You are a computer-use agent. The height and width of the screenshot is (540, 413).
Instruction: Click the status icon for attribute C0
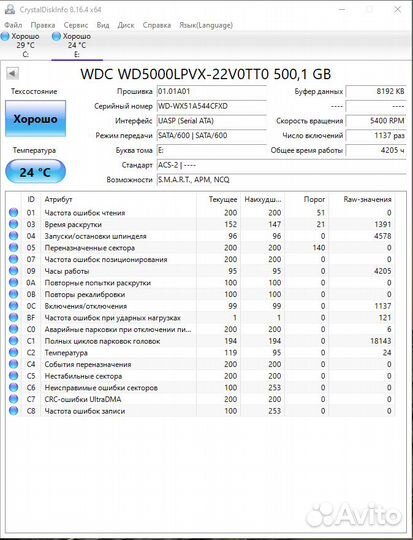click(13, 329)
